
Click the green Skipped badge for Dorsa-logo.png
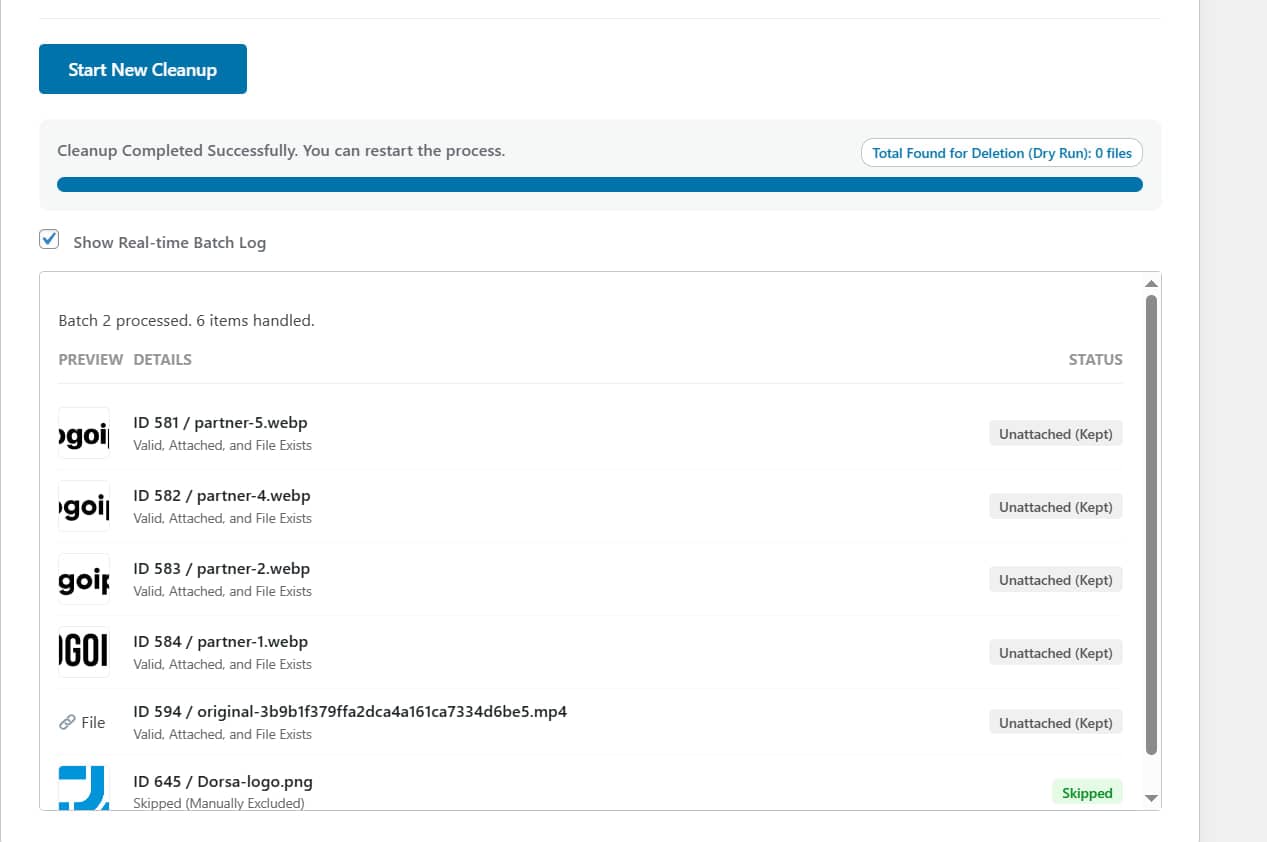point(1087,792)
